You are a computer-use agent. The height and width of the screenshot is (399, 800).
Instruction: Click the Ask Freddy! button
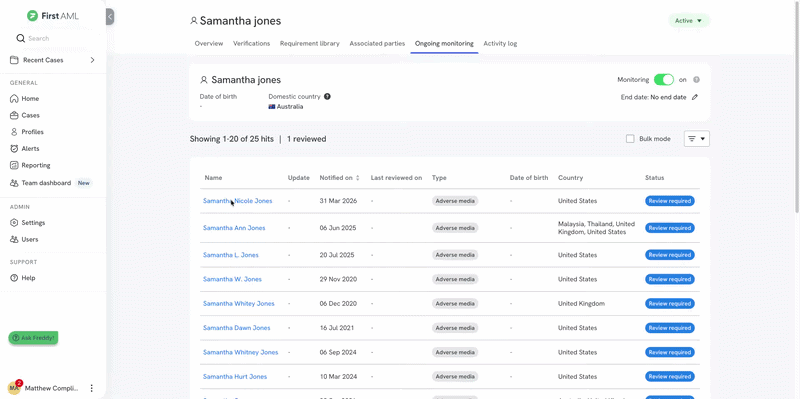point(33,338)
